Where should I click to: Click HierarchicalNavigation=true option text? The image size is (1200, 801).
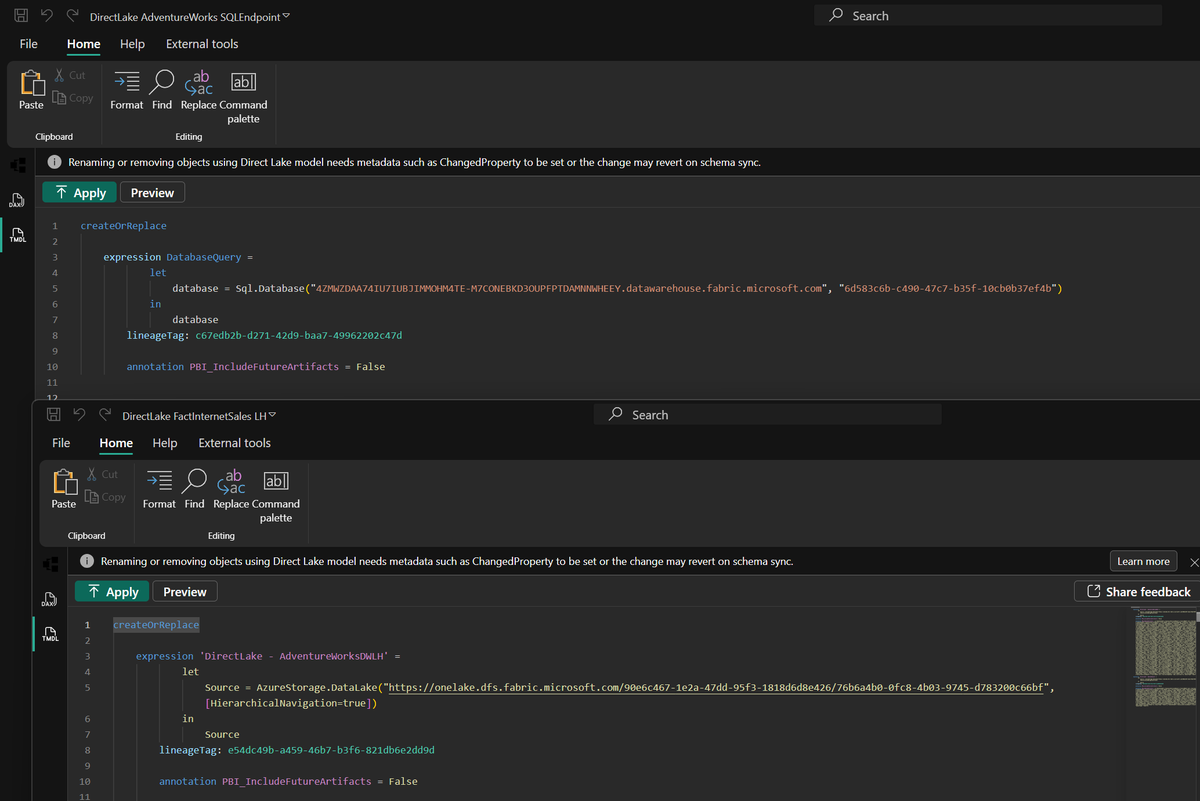pos(290,704)
